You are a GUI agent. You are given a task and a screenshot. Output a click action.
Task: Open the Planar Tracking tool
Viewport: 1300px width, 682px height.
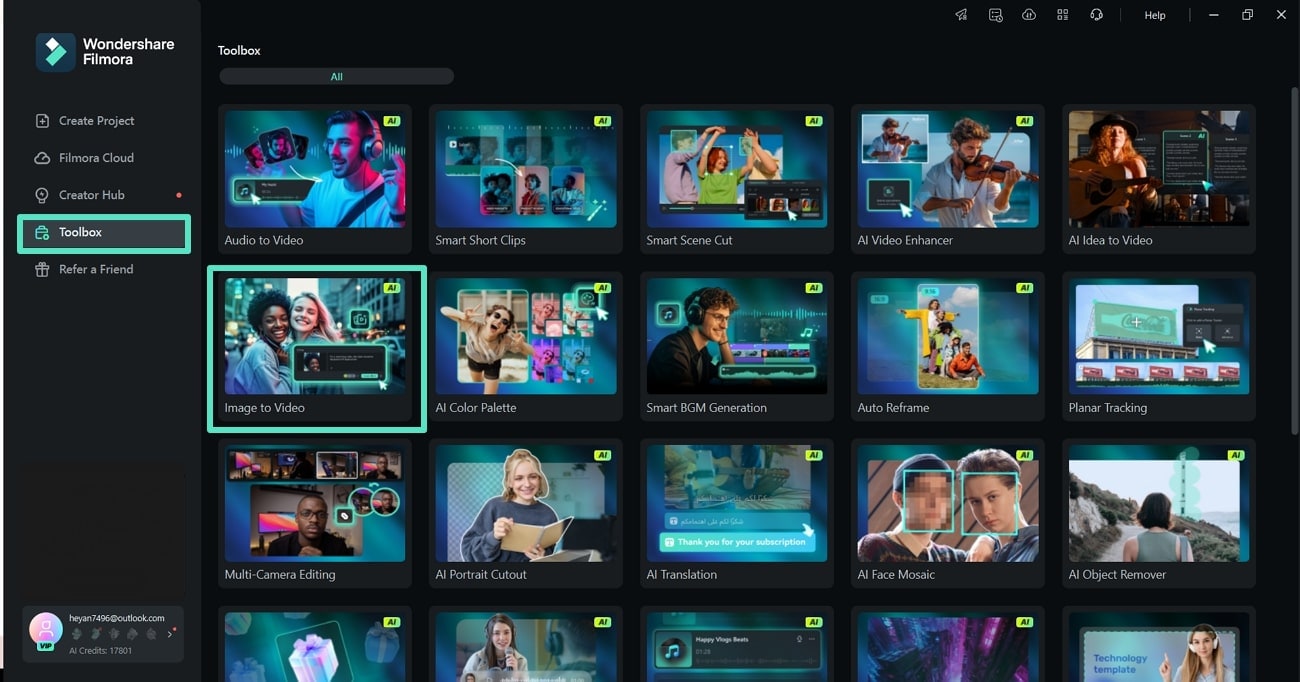[1159, 347]
